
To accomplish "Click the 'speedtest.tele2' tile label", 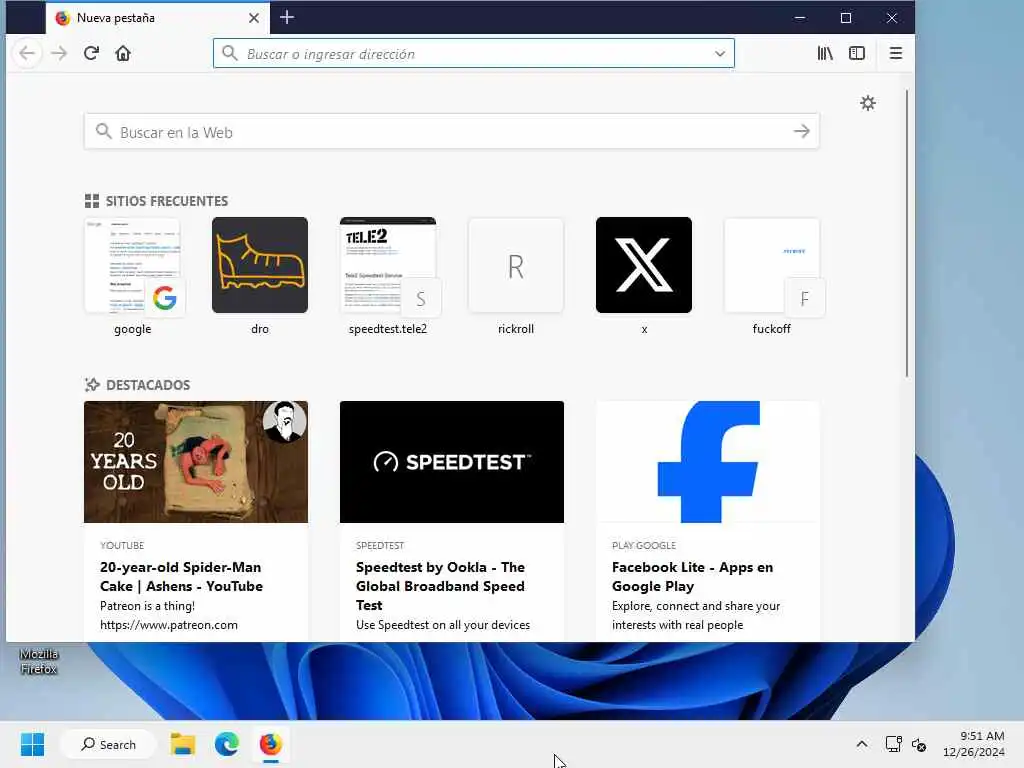I will (388, 329).
